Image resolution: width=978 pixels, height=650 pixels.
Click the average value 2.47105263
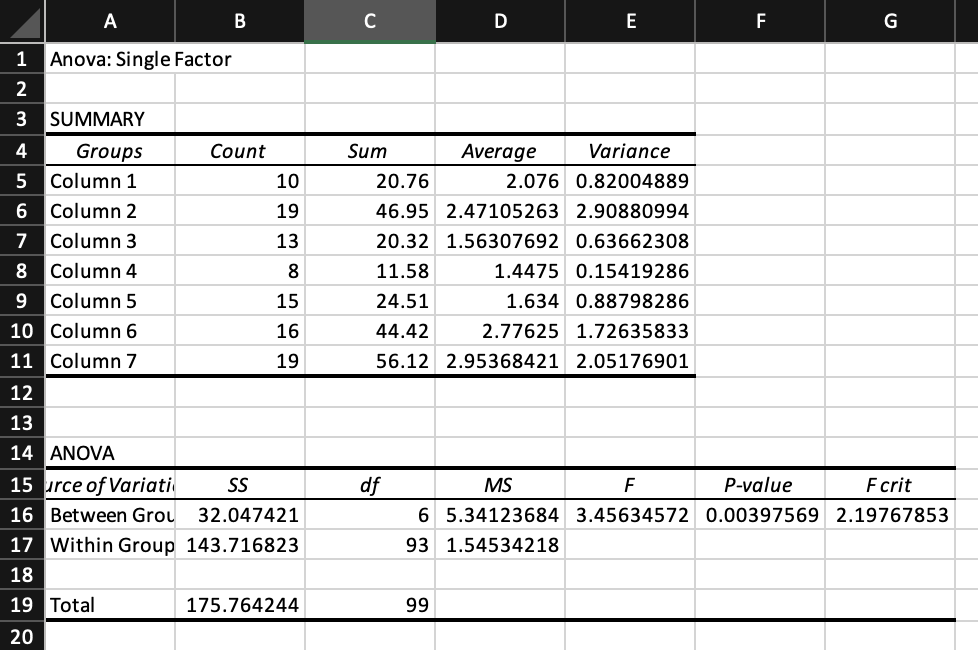(500, 211)
